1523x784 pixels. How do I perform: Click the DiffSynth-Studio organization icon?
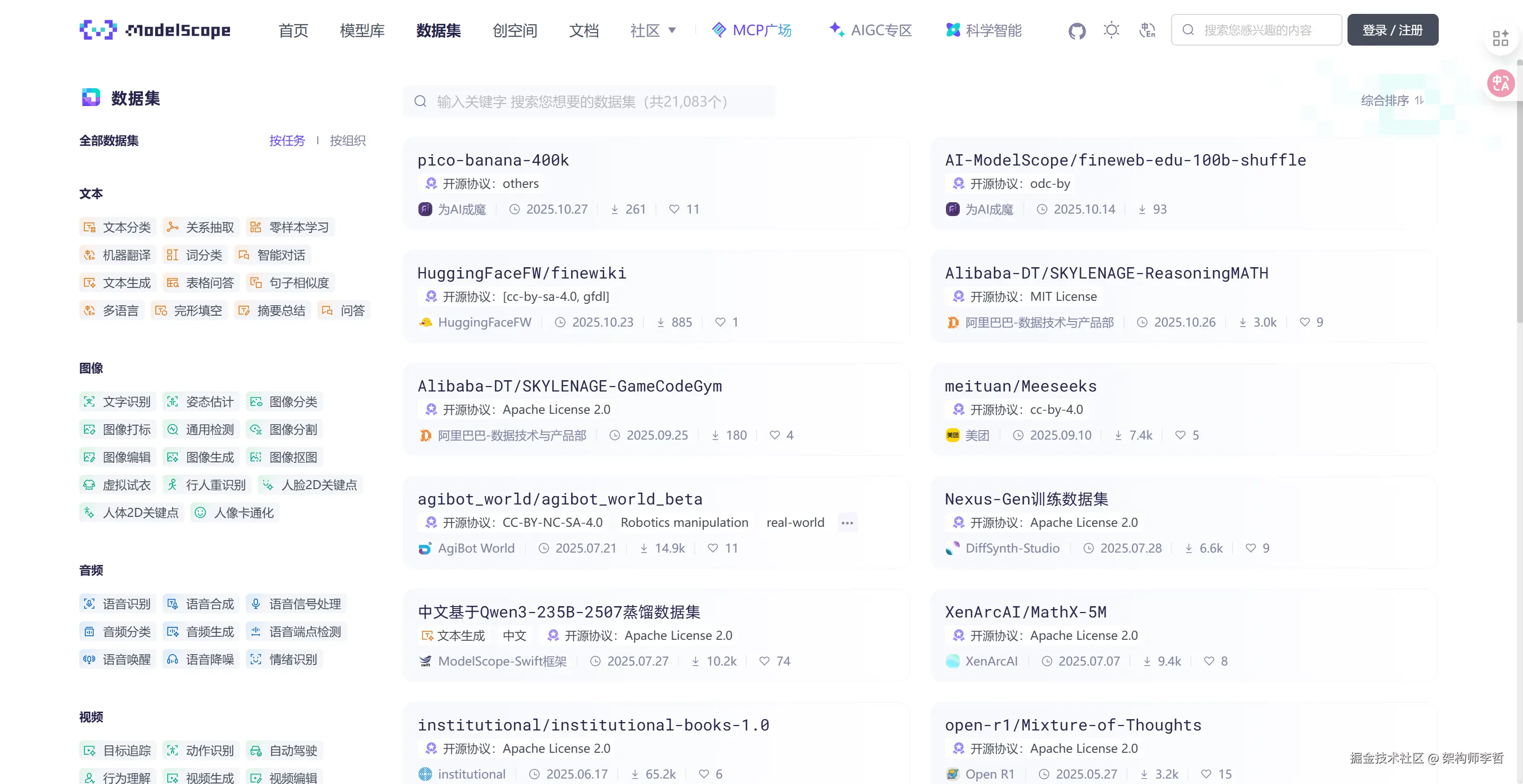coord(953,548)
